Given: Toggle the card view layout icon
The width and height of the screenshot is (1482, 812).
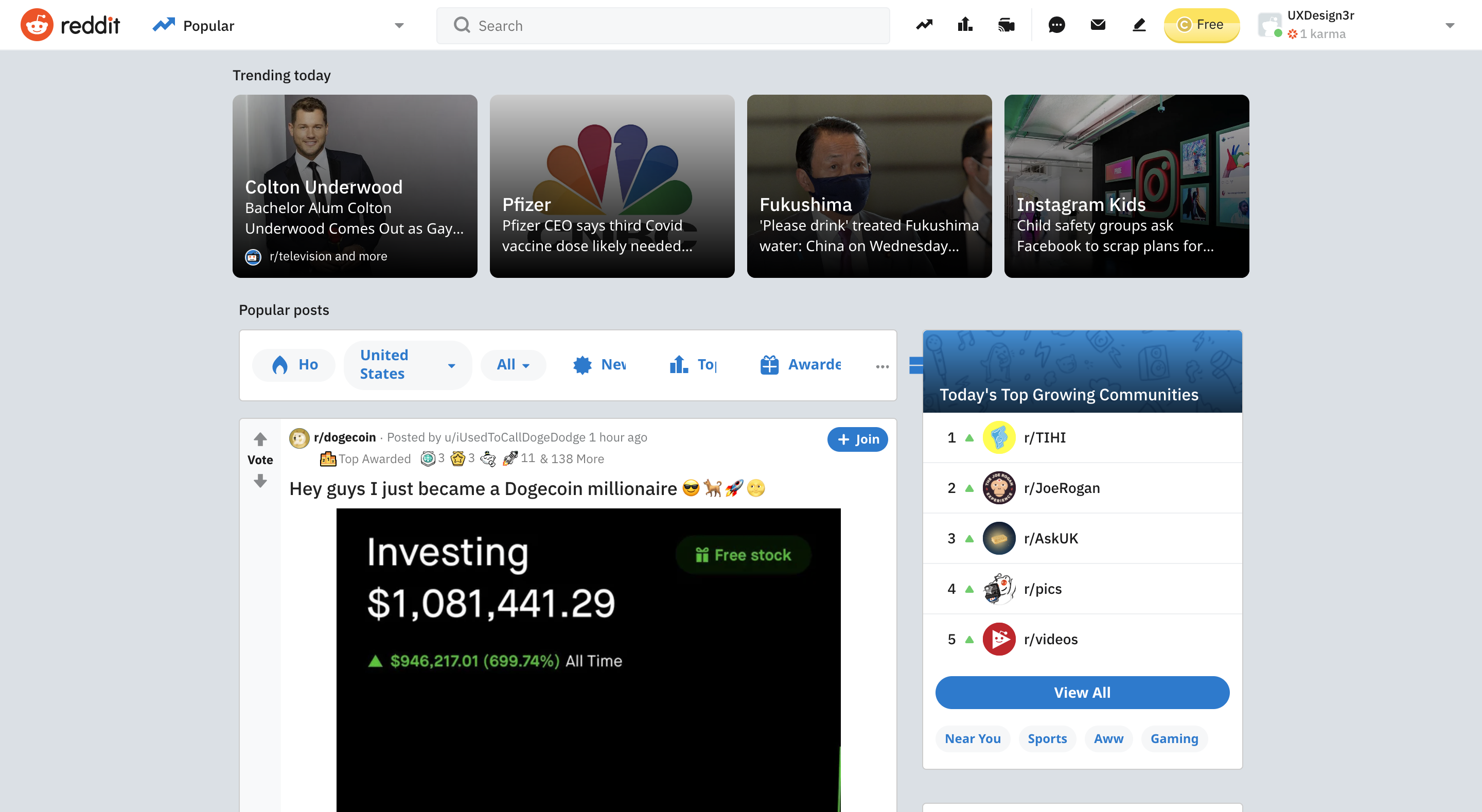Looking at the screenshot, I should (916, 365).
